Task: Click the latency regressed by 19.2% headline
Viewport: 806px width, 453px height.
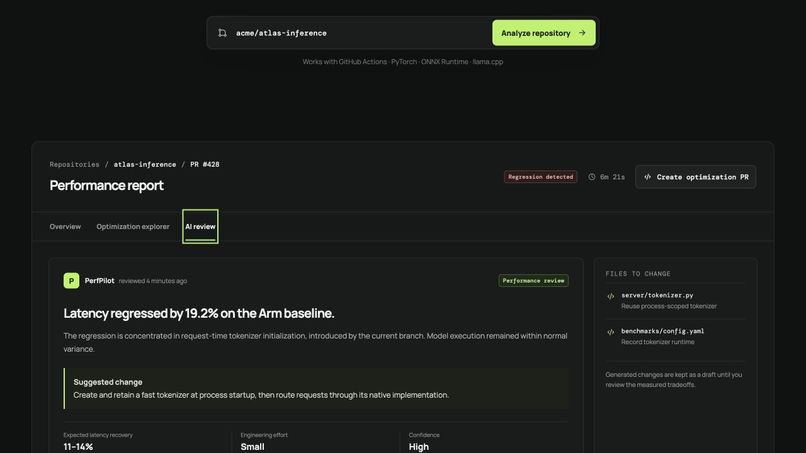Action: [199, 313]
